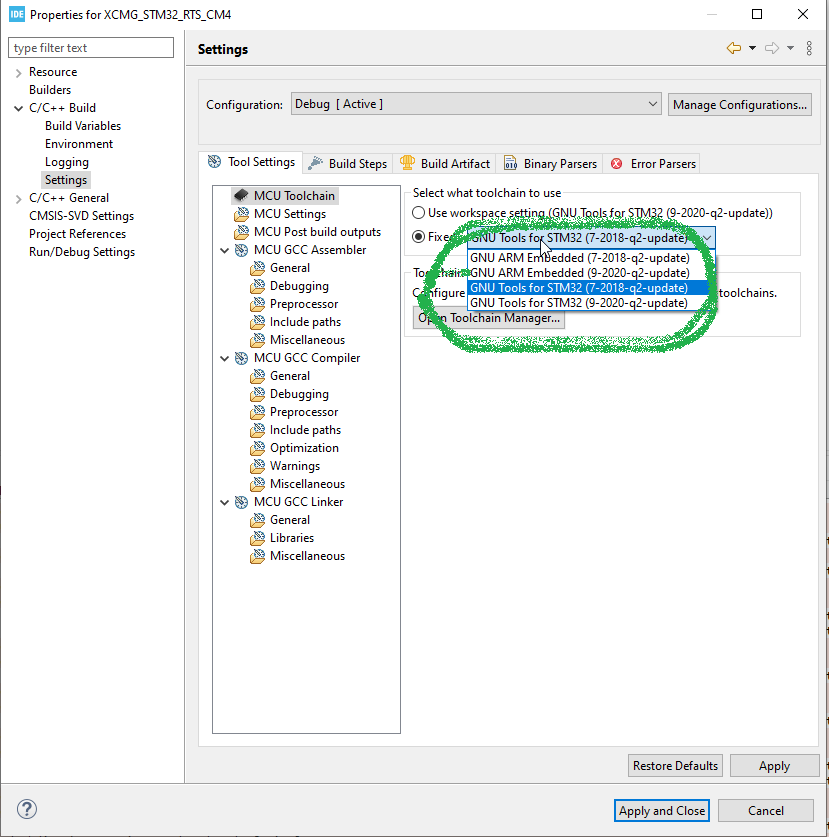Click the Back navigation arrow icon
829x837 pixels.
[734, 48]
